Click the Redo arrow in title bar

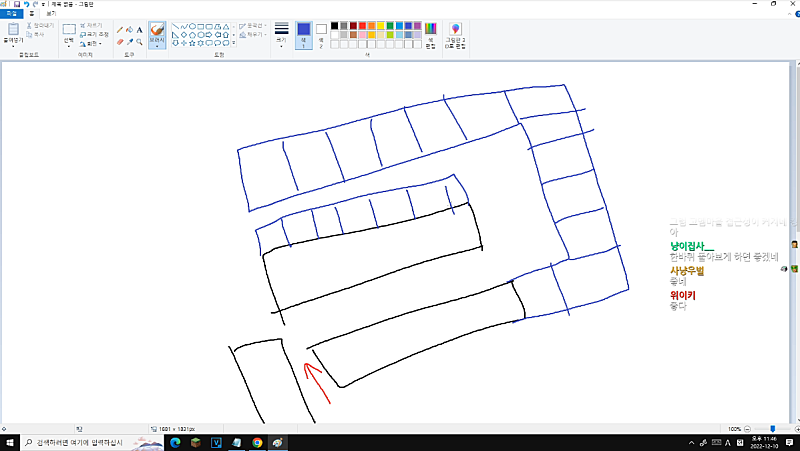[35, 4]
